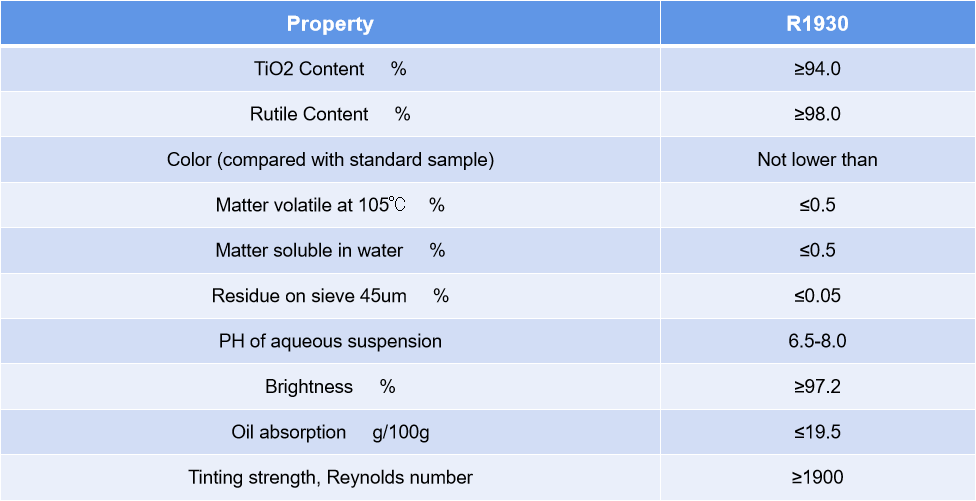976x501 pixels.
Task: Select PH of aqueous suspension cell
Action: [330, 342]
